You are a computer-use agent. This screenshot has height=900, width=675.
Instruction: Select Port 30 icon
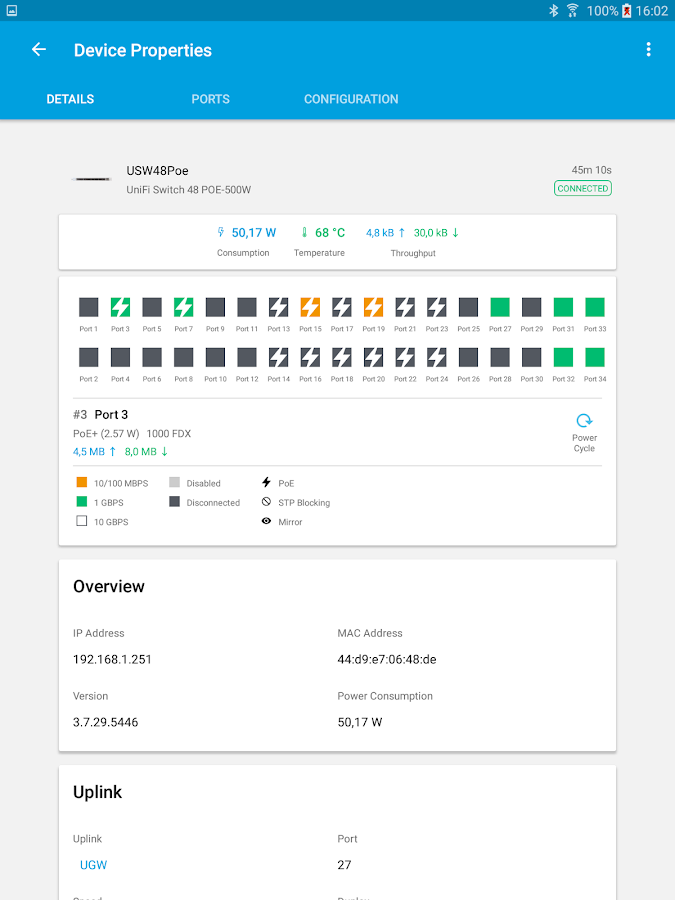click(x=532, y=357)
